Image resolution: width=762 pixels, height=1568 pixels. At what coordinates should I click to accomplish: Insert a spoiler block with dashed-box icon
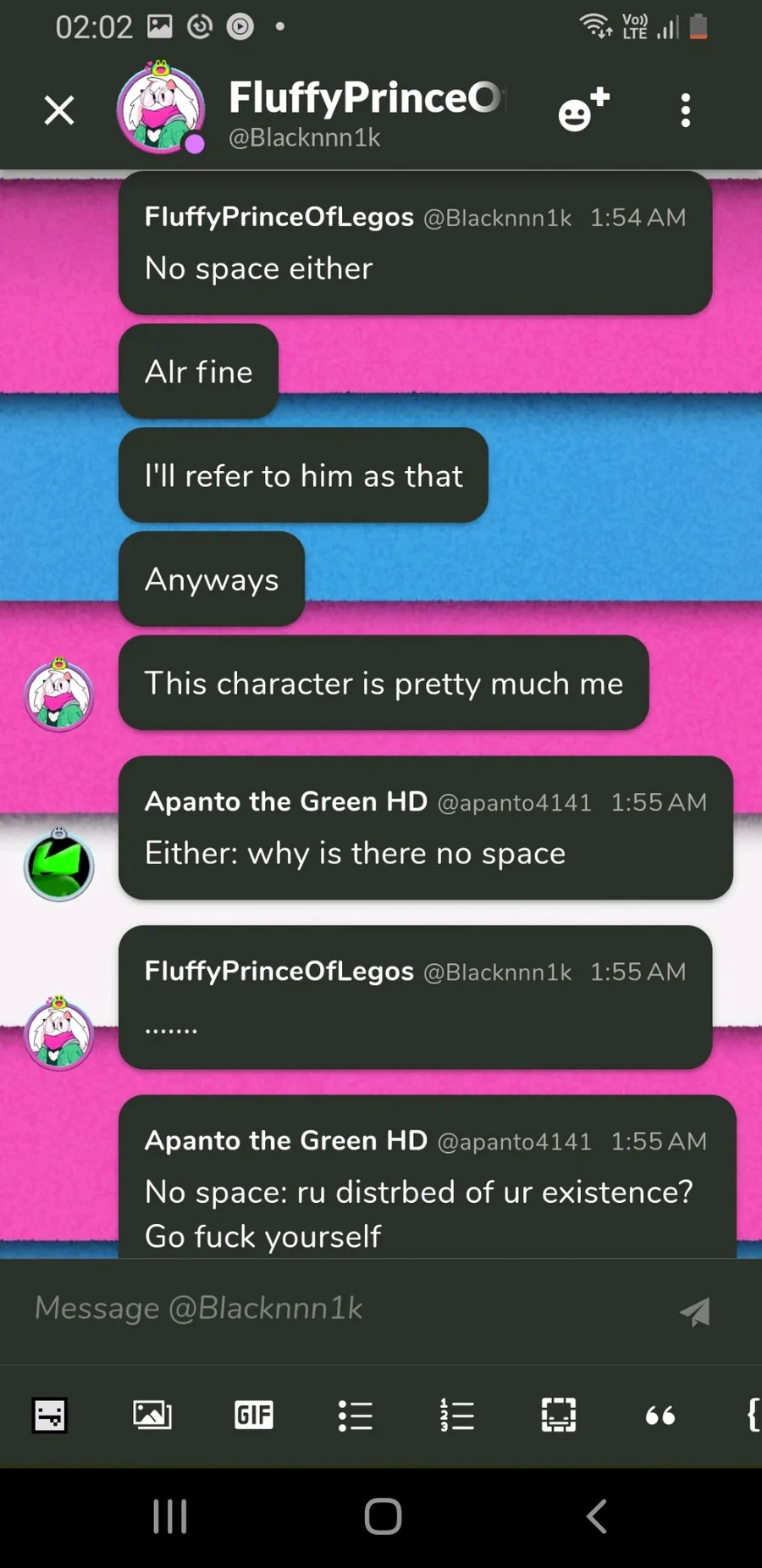(x=559, y=1415)
